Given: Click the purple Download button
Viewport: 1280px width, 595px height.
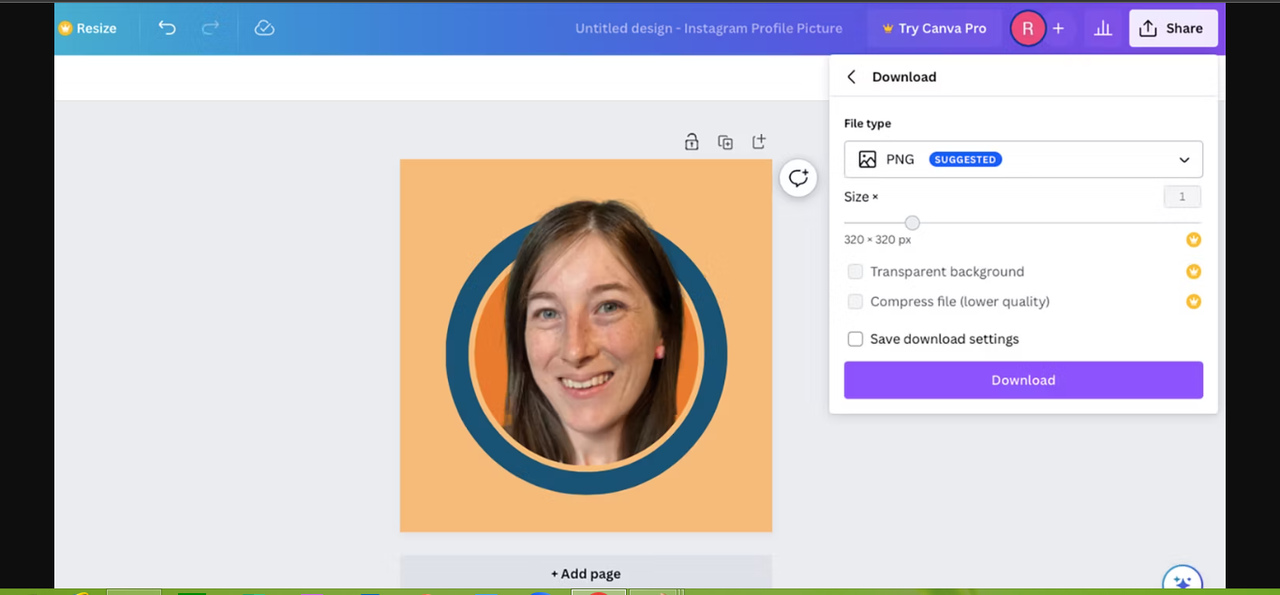Looking at the screenshot, I should 1023,380.
